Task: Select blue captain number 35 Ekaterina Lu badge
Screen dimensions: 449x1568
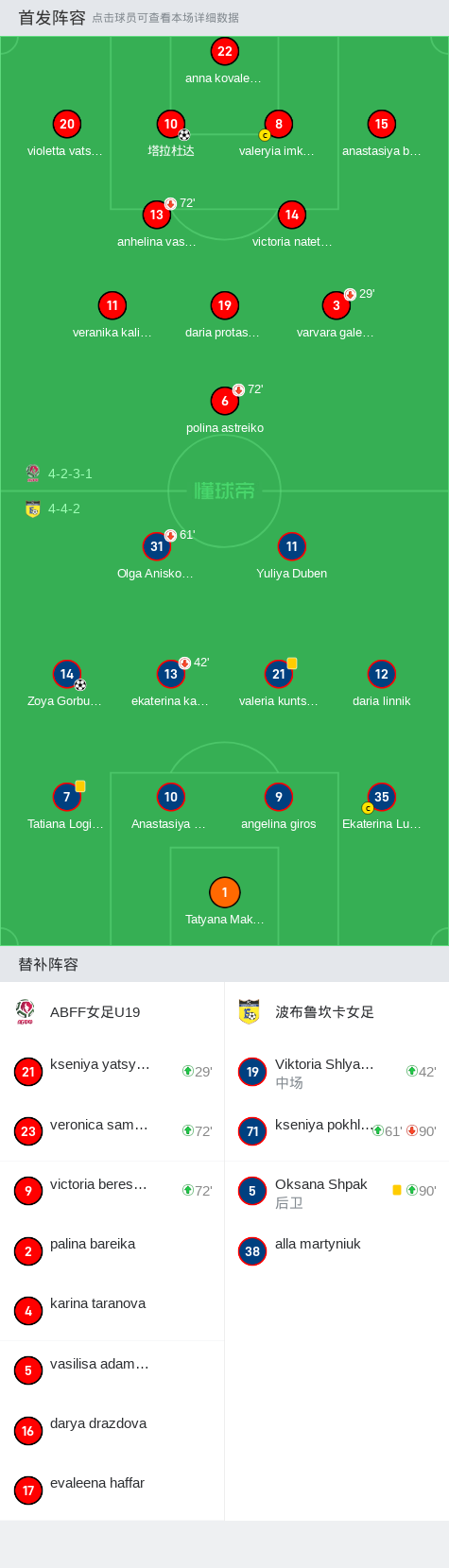Action: [x=381, y=797]
